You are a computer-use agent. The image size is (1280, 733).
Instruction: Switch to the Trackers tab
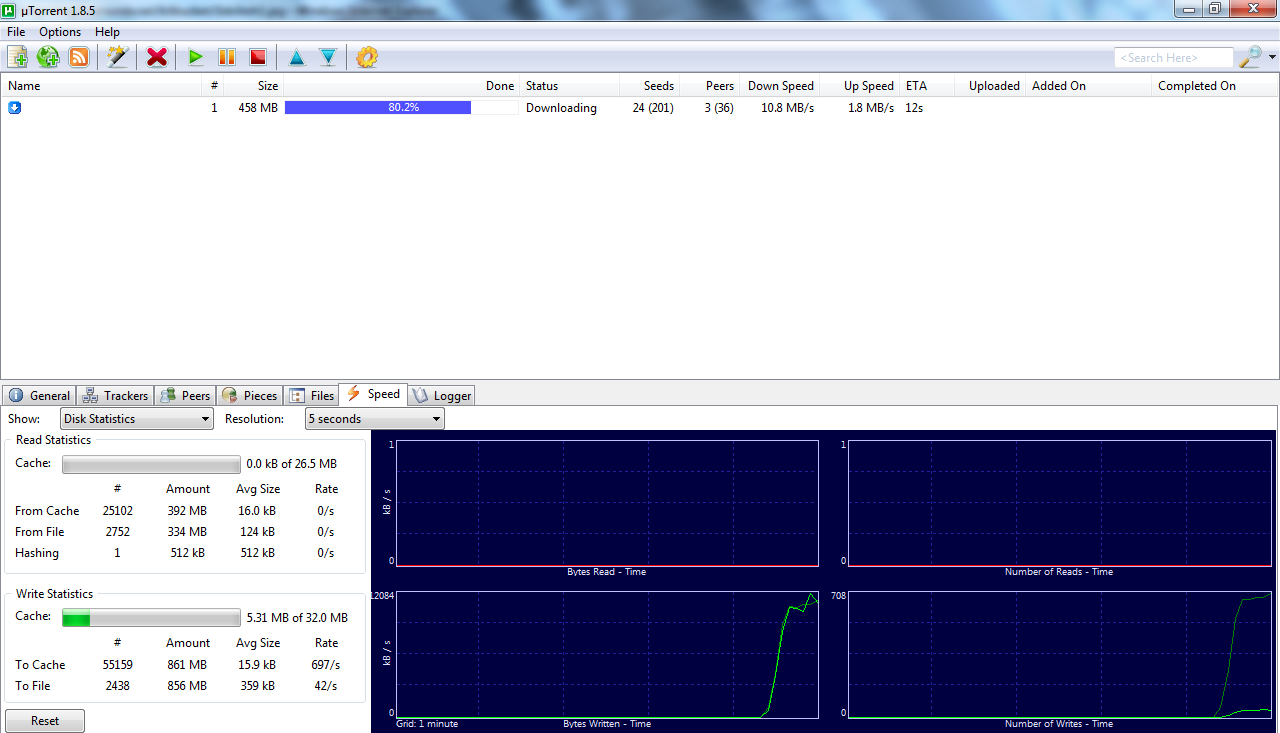tap(115, 395)
